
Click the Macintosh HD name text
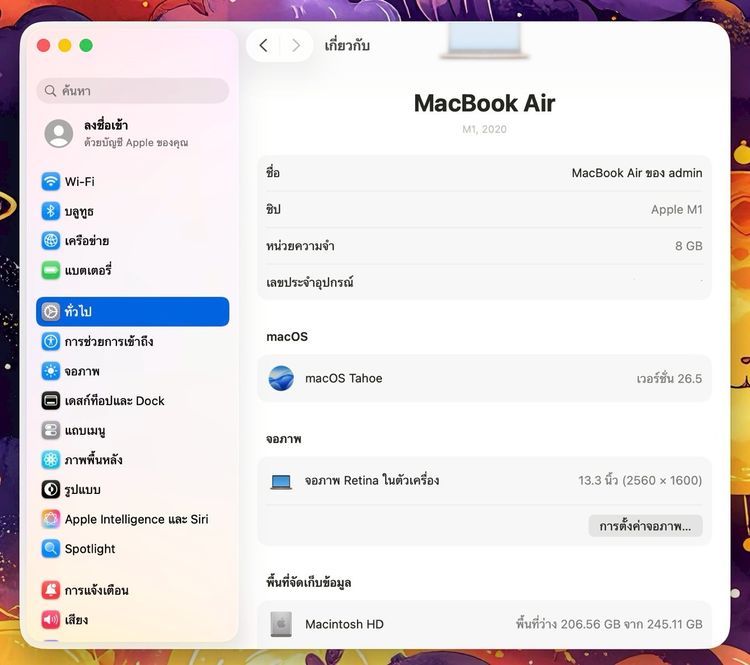click(x=344, y=624)
